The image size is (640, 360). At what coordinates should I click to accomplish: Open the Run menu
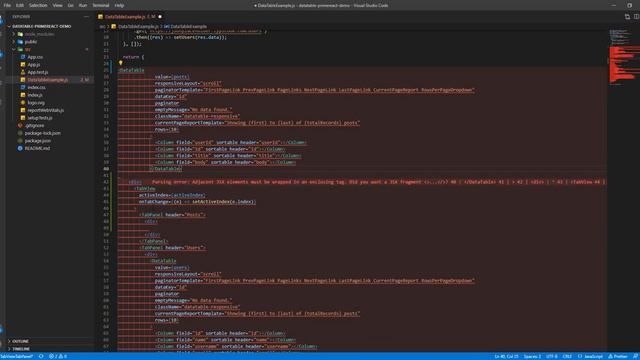click(83, 5)
